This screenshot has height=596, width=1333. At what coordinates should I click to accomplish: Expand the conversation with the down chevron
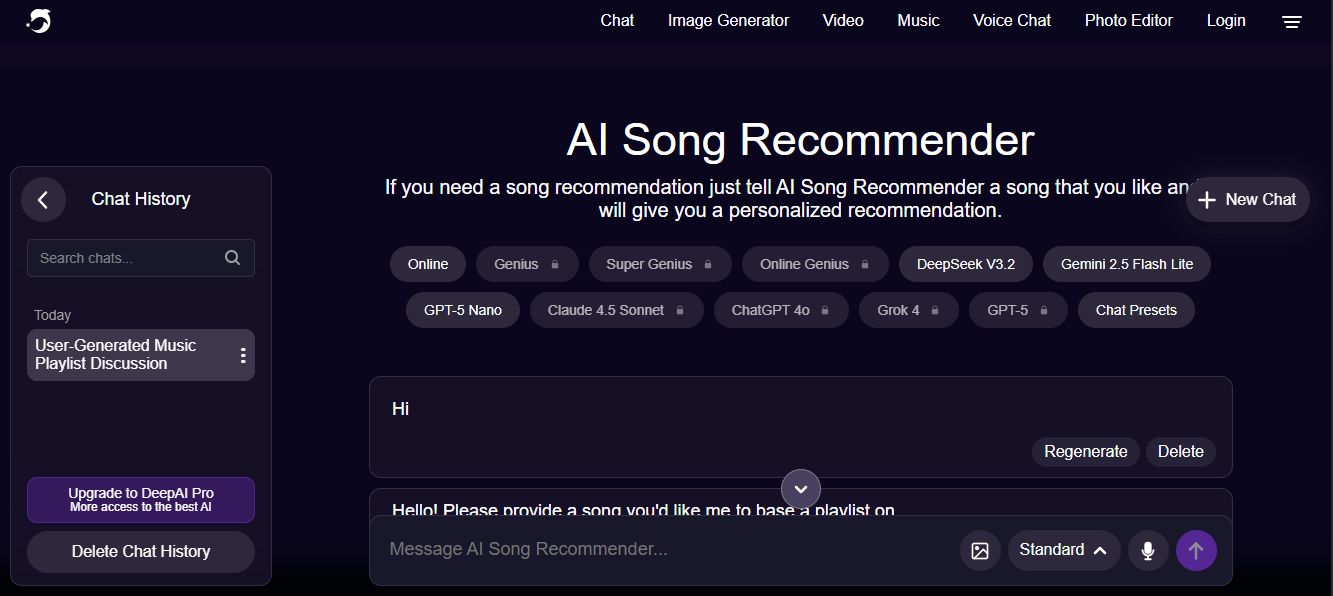(800, 488)
